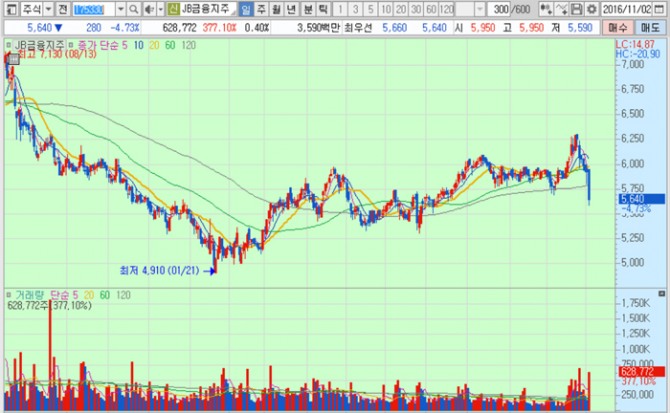This screenshot has height=413, width=670.
Task: Open the custom interval dropdown arrow
Action: pyautogui.click(x=479, y=9)
